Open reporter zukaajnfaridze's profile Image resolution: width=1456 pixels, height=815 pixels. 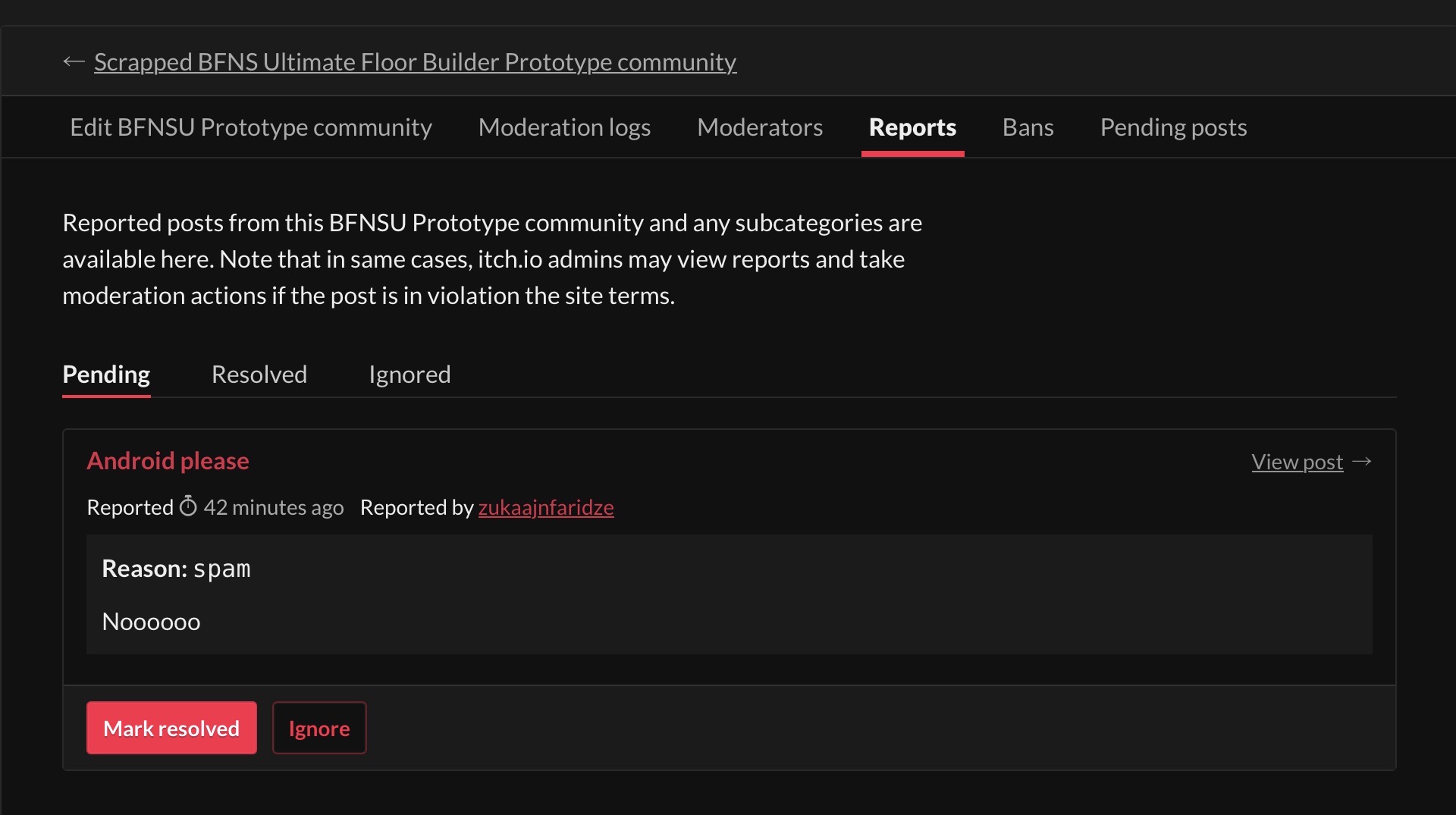click(546, 507)
